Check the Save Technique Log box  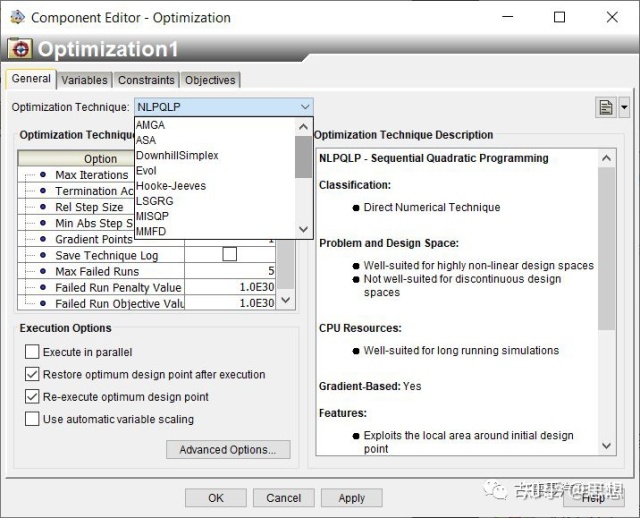pyautogui.click(x=229, y=255)
